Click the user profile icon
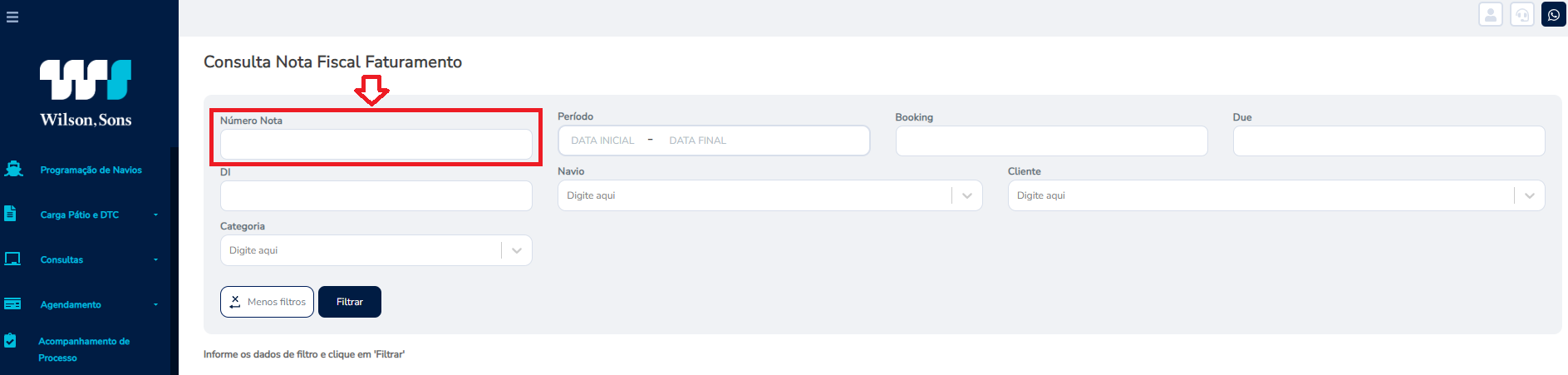The height and width of the screenshot is (375, 1568). (1491, 15)
